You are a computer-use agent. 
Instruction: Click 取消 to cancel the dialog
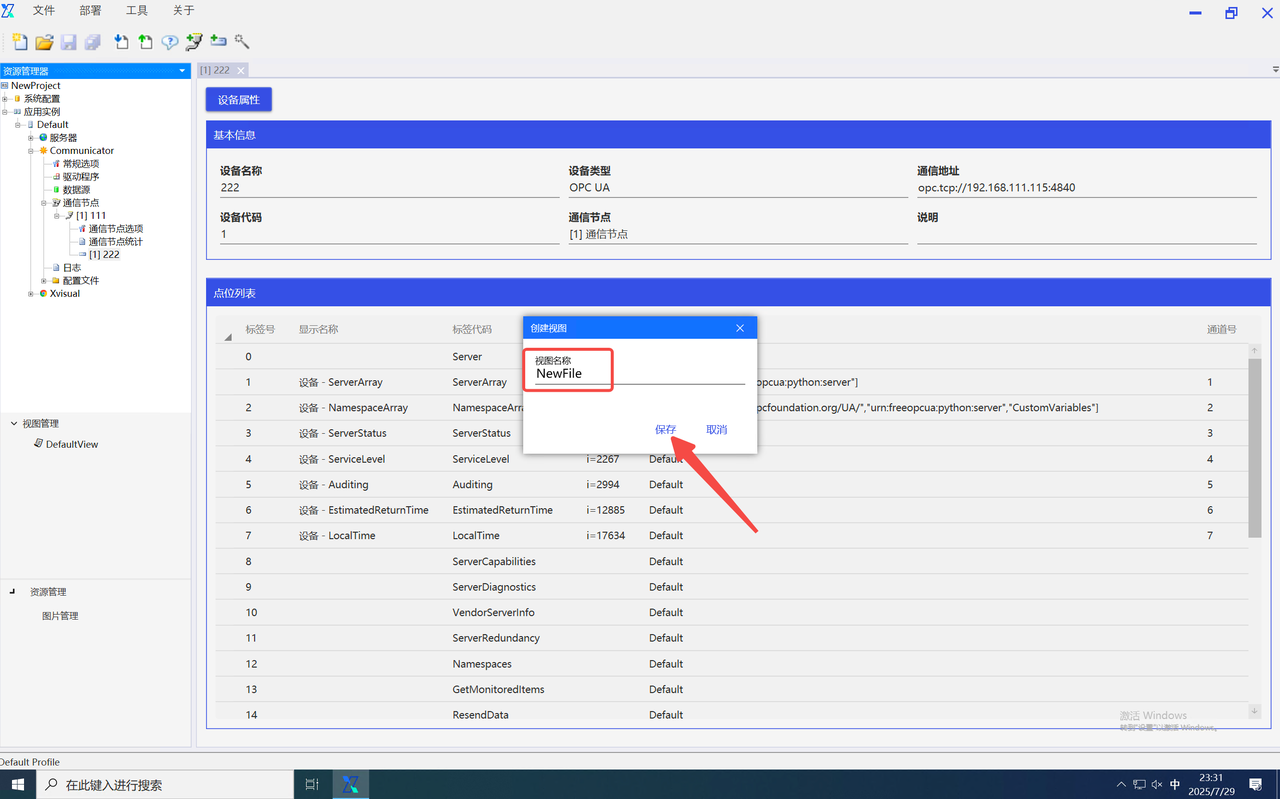[x=717, y=430]
